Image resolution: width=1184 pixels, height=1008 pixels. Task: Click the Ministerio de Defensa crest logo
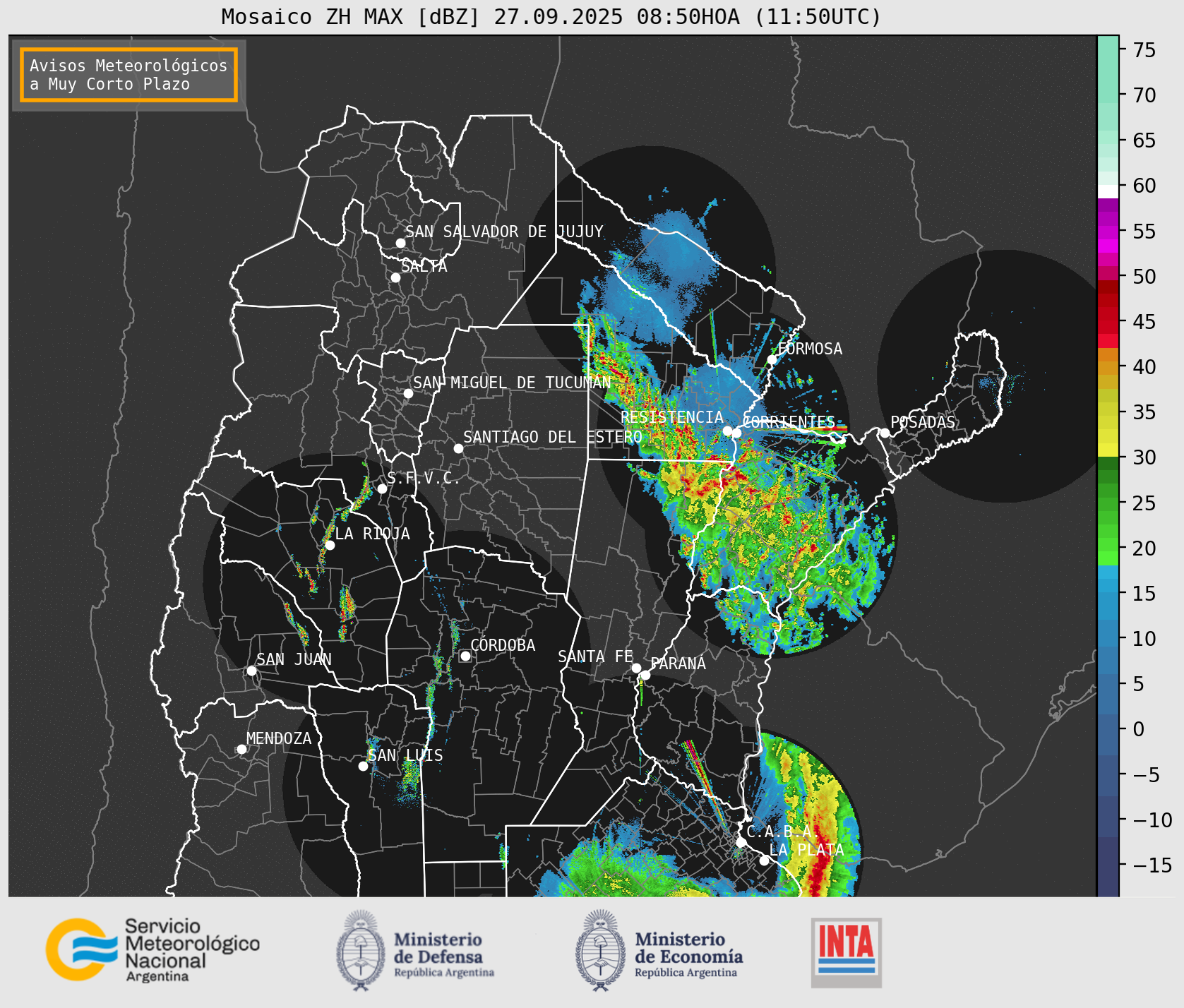click(361, 950)
